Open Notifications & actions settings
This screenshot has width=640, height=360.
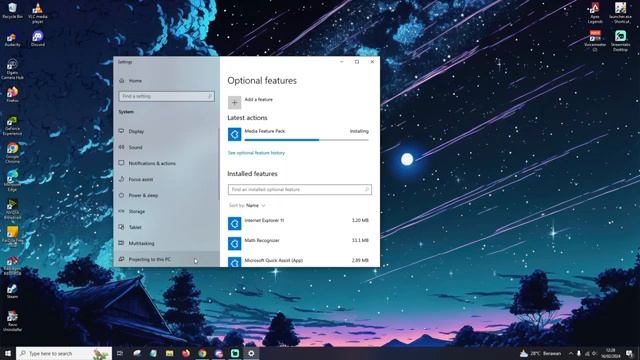[x=167, y=163]
